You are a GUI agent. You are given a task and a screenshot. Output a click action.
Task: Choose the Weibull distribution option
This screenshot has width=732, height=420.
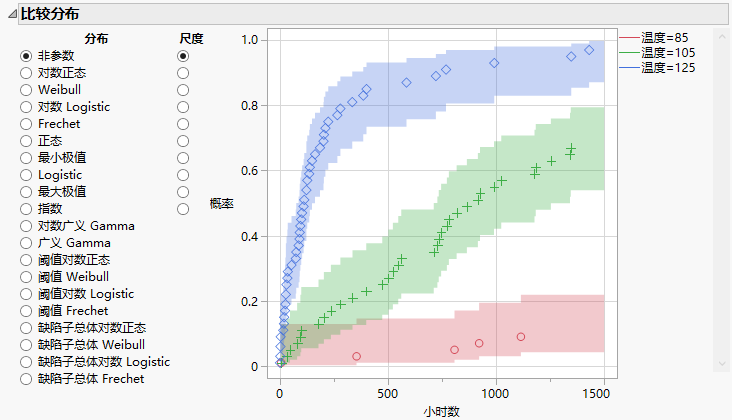click(26, 90)
